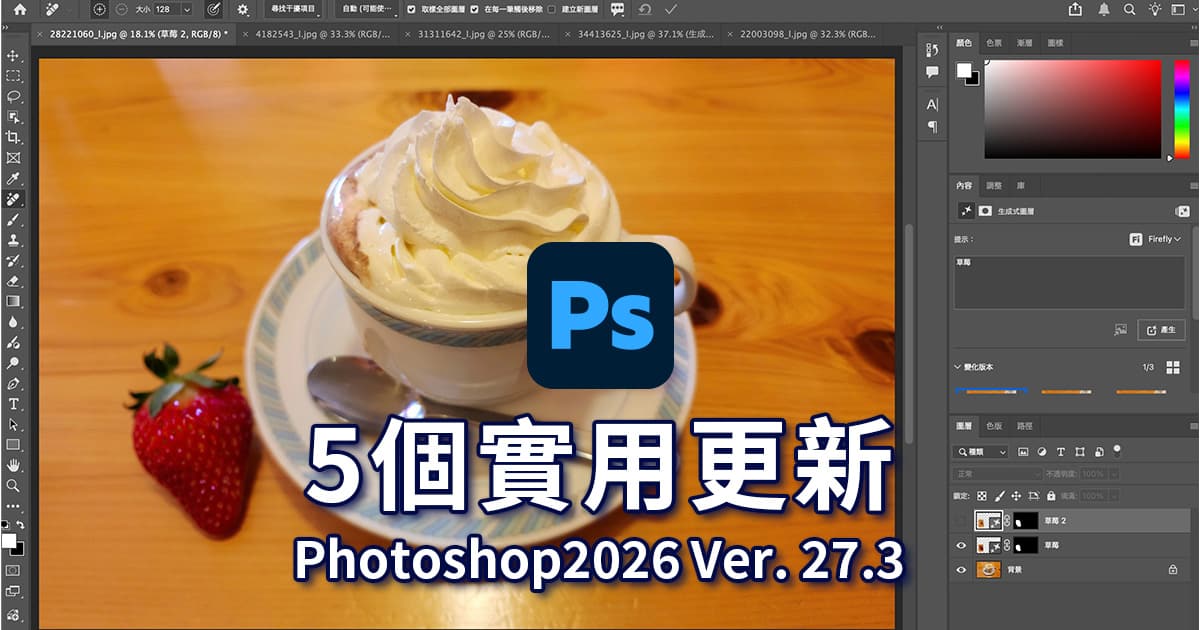Switch to the 色版 panel tab
Screen dimensions: 1200x630
tap(992, 425)
